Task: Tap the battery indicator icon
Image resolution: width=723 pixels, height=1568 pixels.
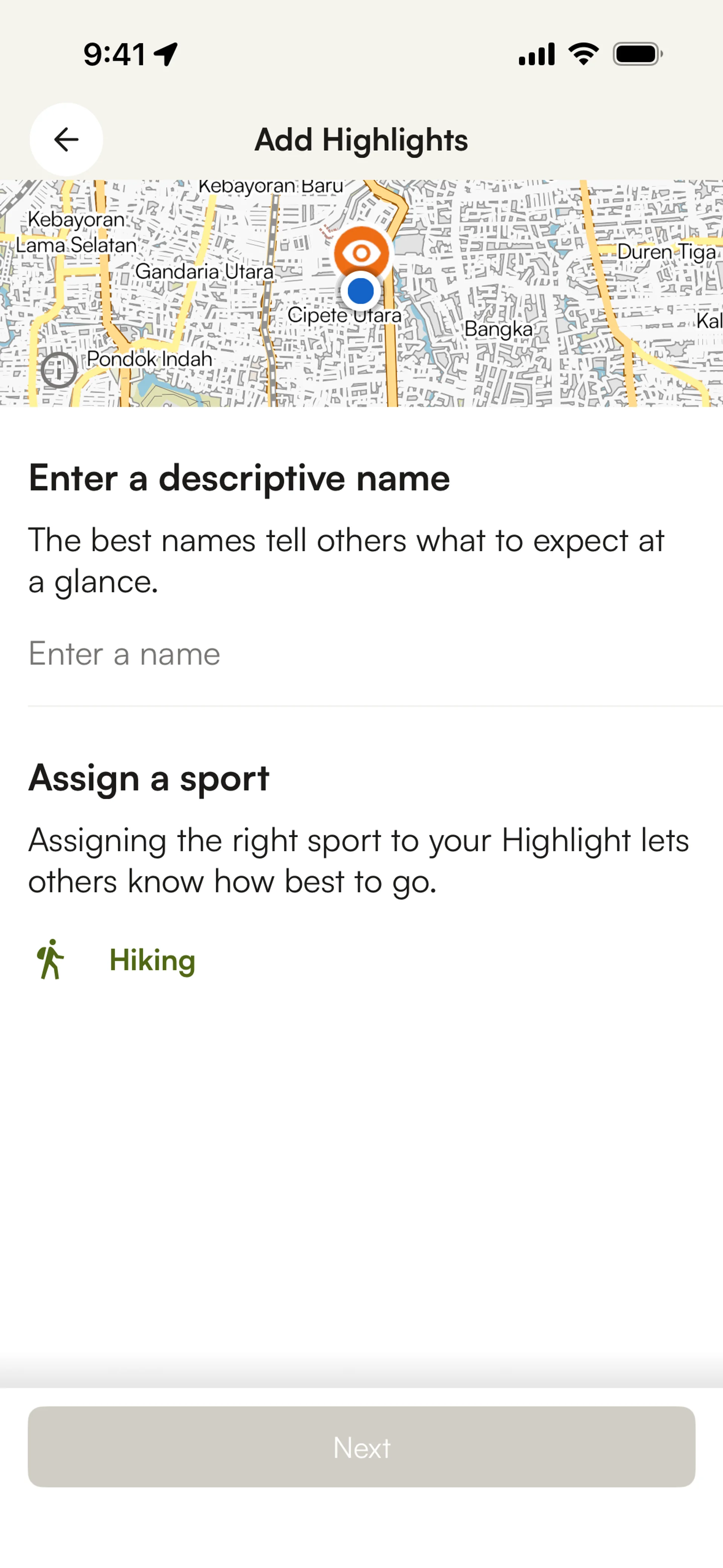Action: coord(637,54)
